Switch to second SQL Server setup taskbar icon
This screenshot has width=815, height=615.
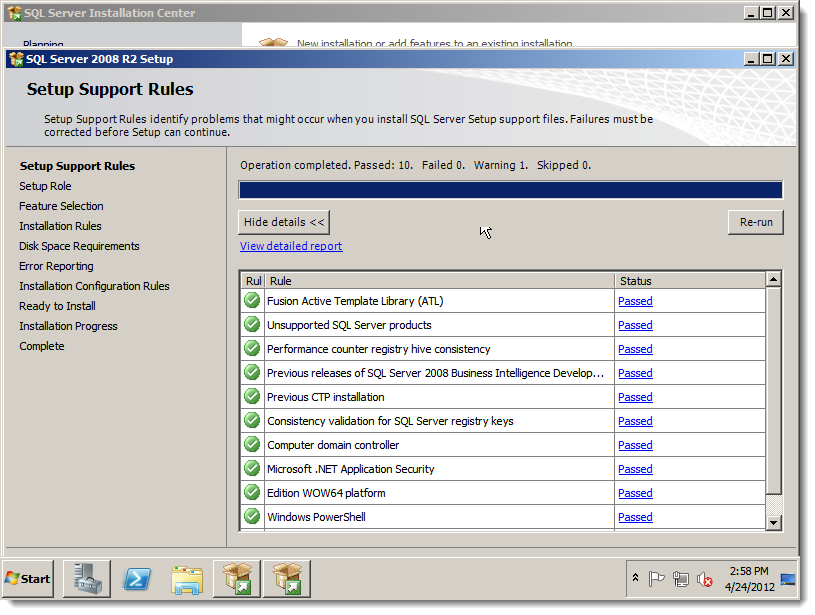coord(286,579)
